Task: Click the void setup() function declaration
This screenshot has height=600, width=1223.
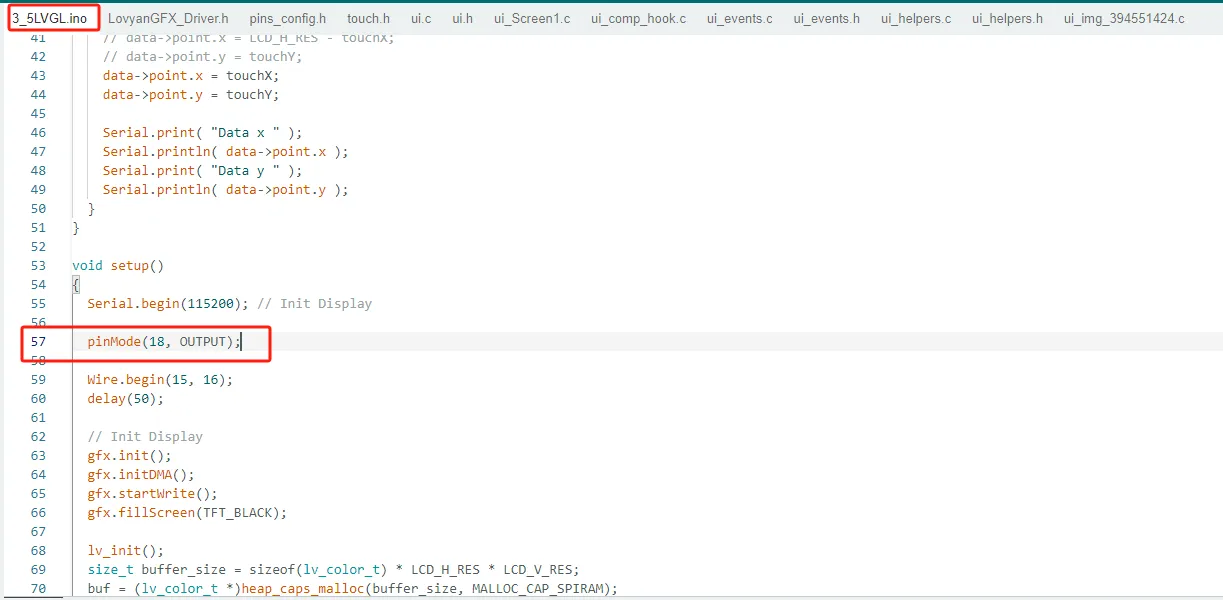Action: pos(118,266)
